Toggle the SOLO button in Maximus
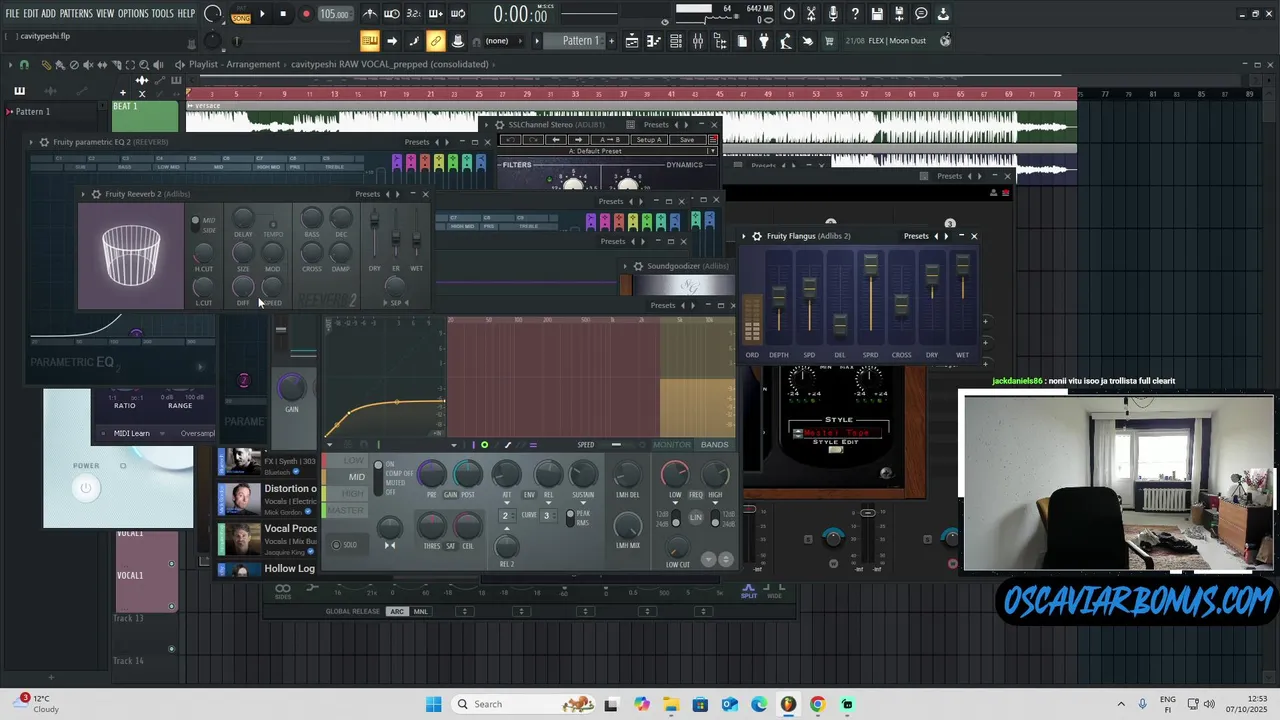The height and width of the screenshot is (720, 1280). [344, 545]
